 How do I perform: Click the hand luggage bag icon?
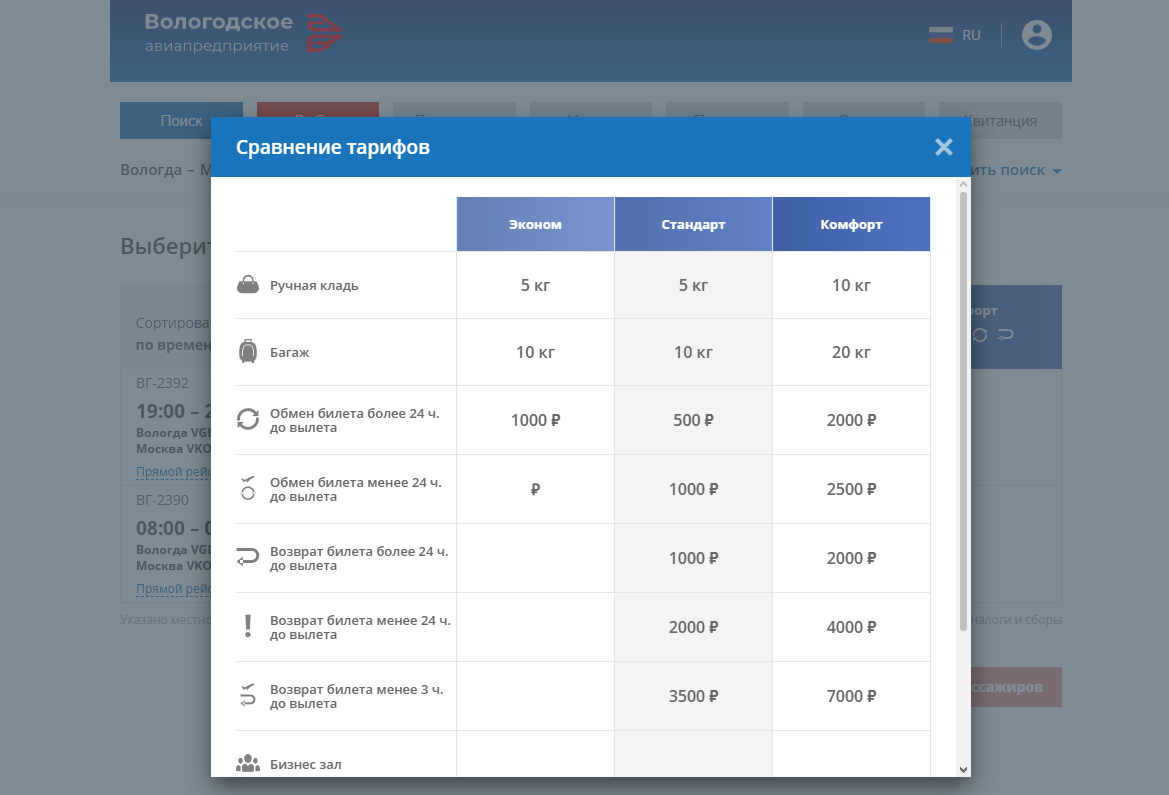point(248,285)
